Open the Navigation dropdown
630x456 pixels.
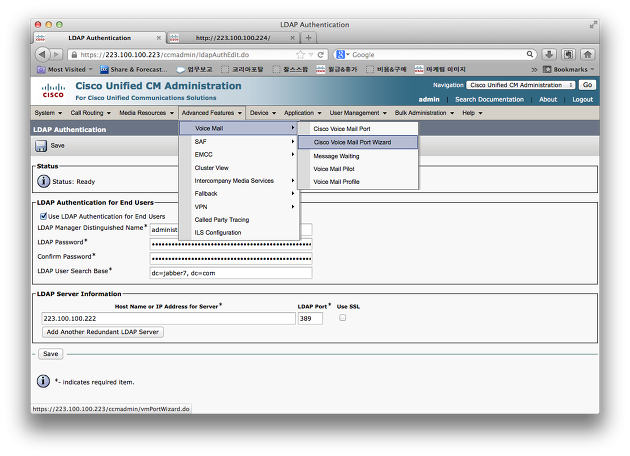(x=521, y=85)
